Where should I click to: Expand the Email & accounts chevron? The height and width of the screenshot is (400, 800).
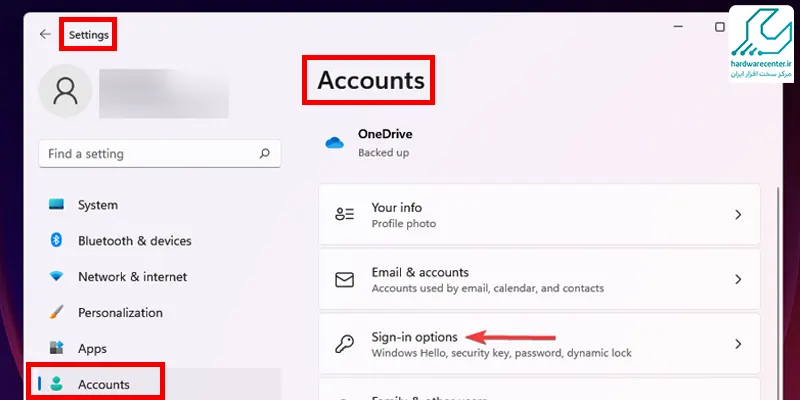click(738, 279)
